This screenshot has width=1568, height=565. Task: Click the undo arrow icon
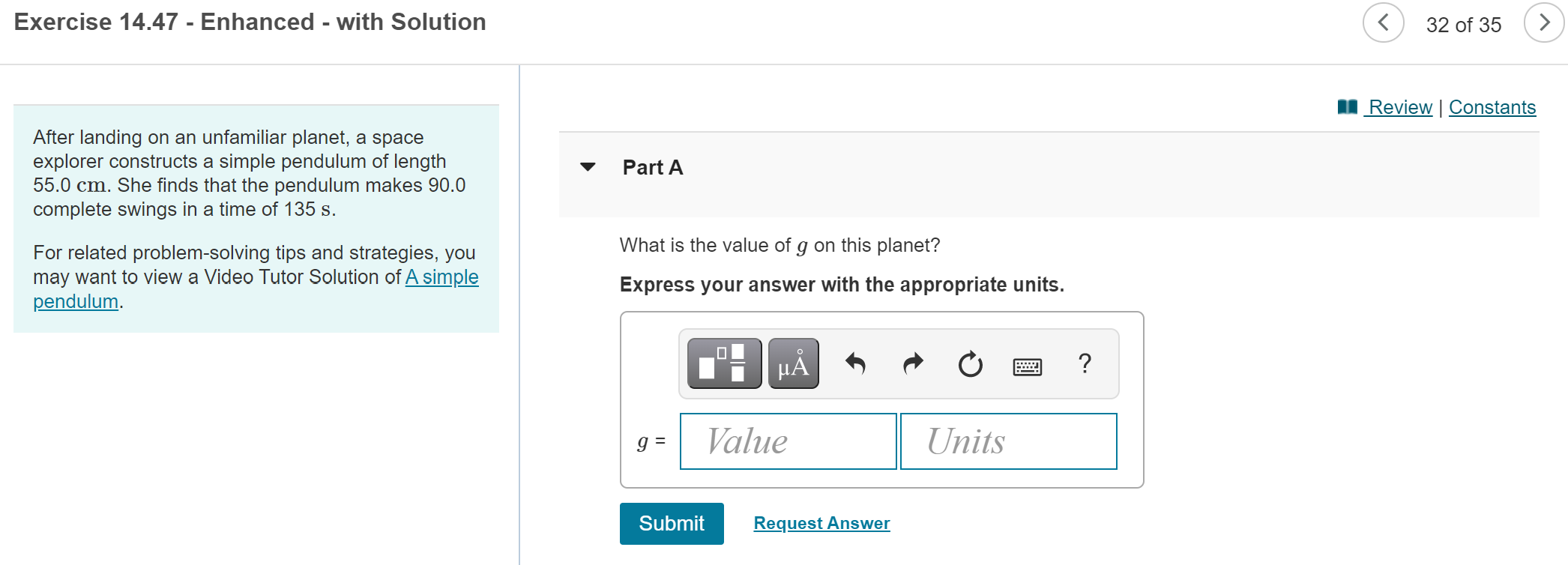(x=855, y=364)
